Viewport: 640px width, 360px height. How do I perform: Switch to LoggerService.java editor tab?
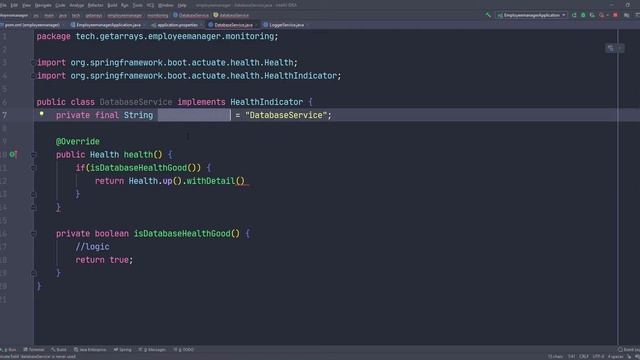[x=284, y=25]
